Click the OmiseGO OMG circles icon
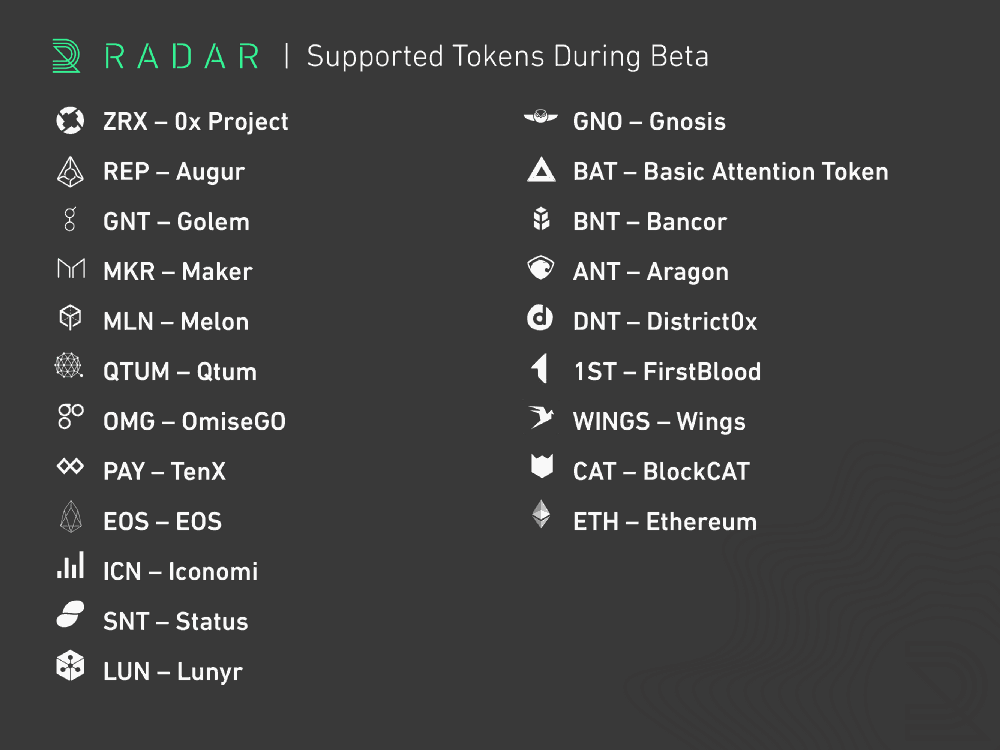This screenshot has width=1000, height=750. [71, 416]
